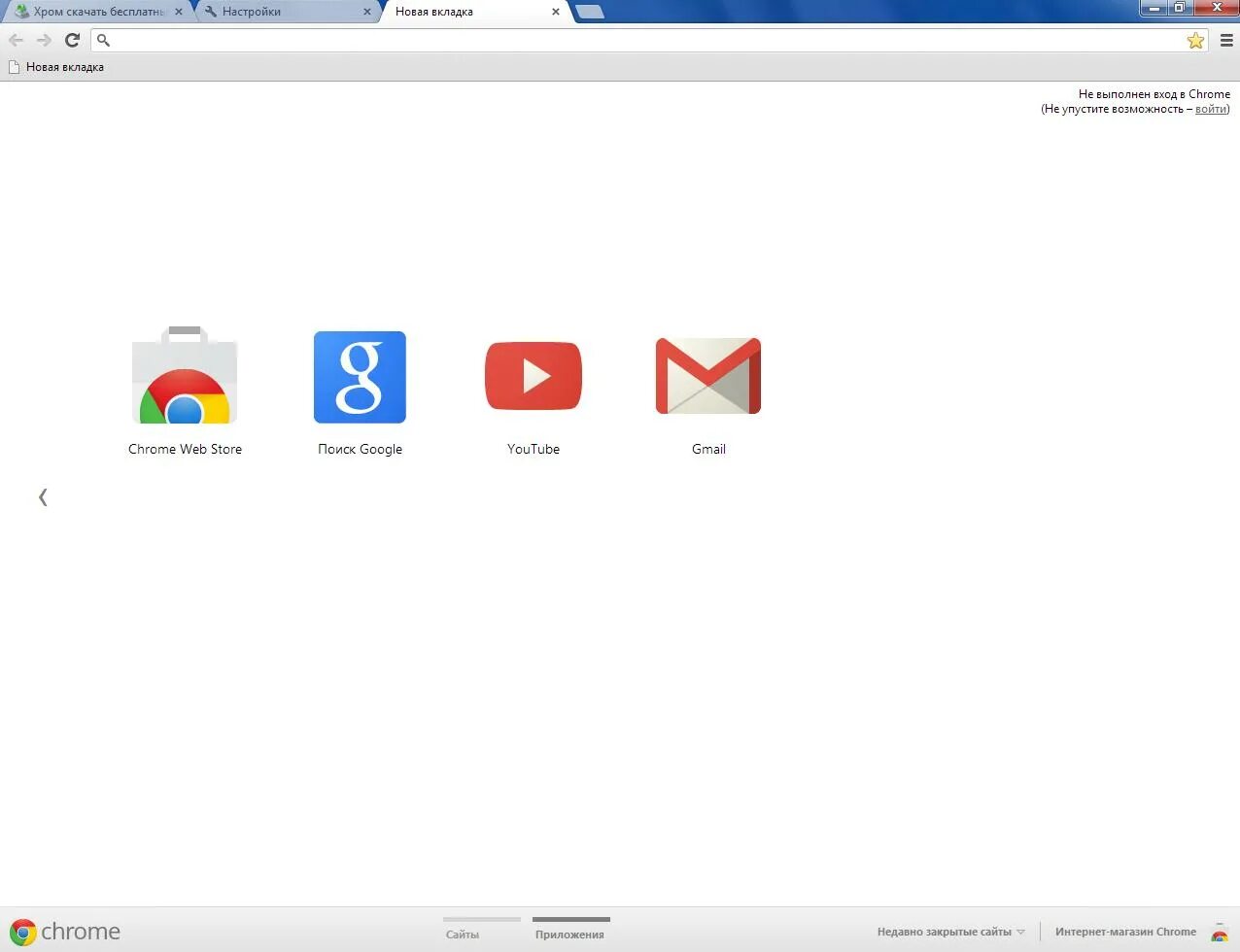Open Интернет-магазин Chrome link

[x=1125, y=931]
